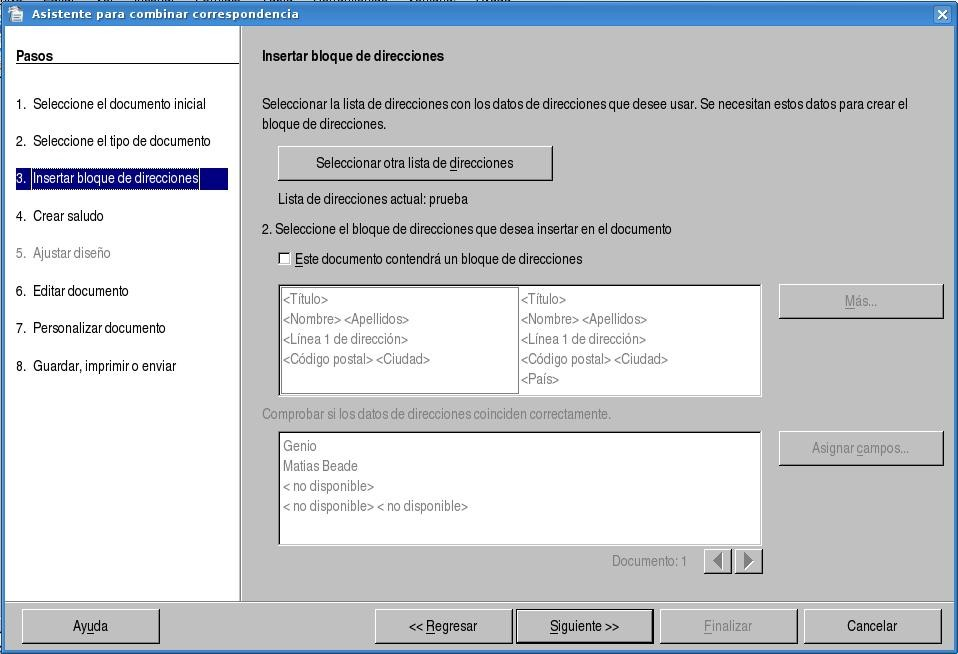Close the mail merge wizard window
This screenshot has width=958, height=654.
click(942, 14)
